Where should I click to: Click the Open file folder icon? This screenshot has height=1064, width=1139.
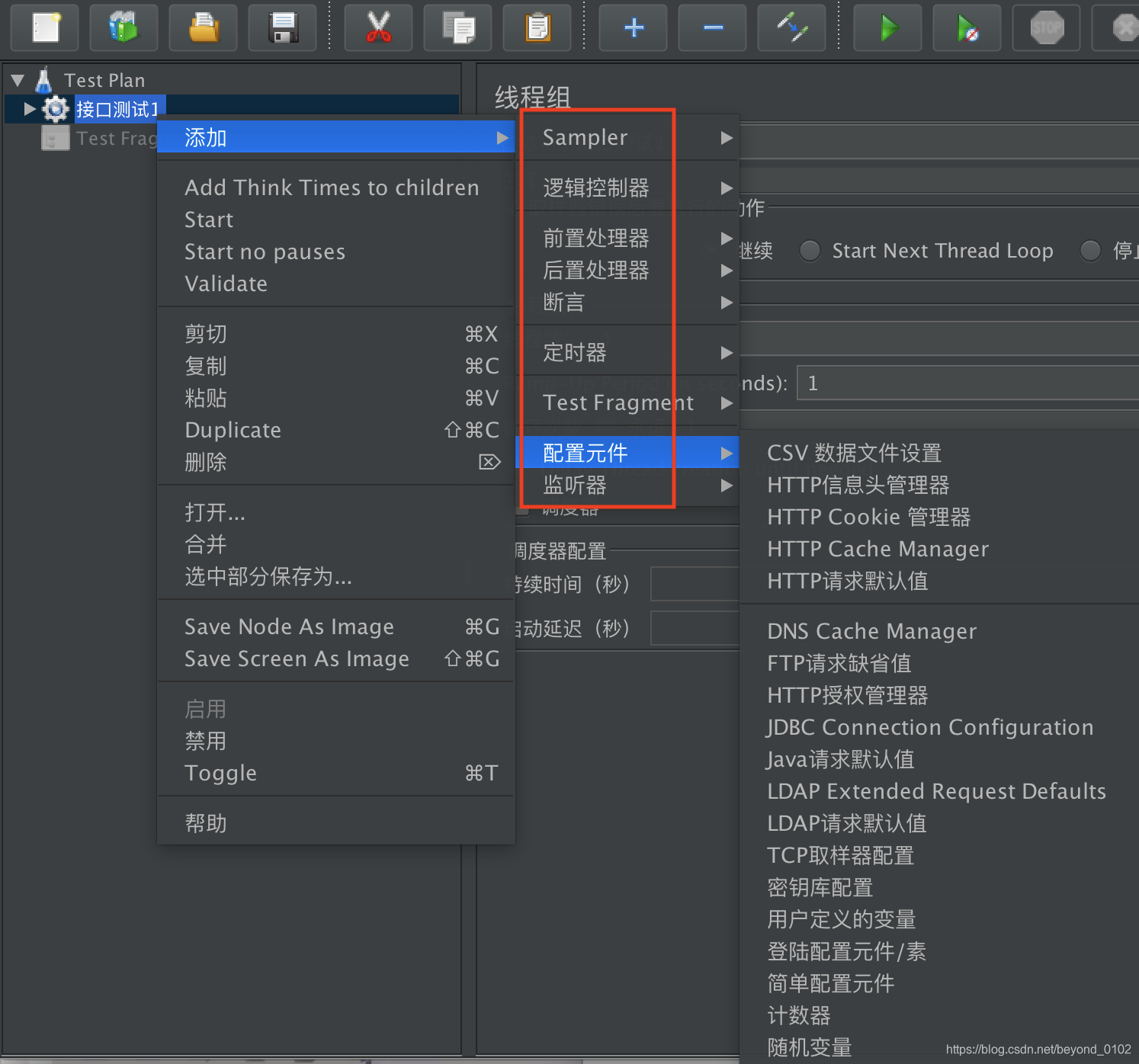(204, 27)
